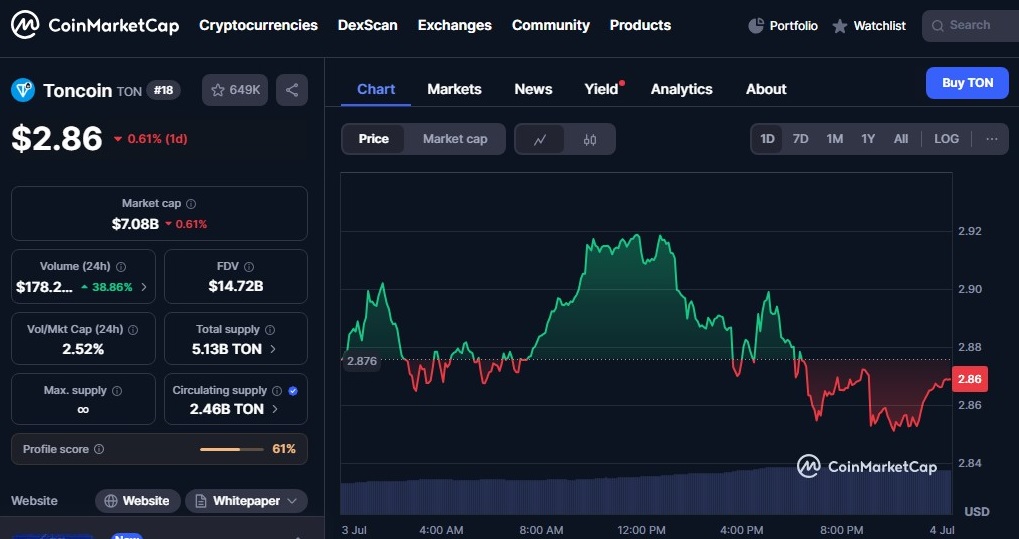Image resolution: width=1019 pixels, height=539 pixels.
Task: Click the #18 rank badge
Action: point(164,90)
